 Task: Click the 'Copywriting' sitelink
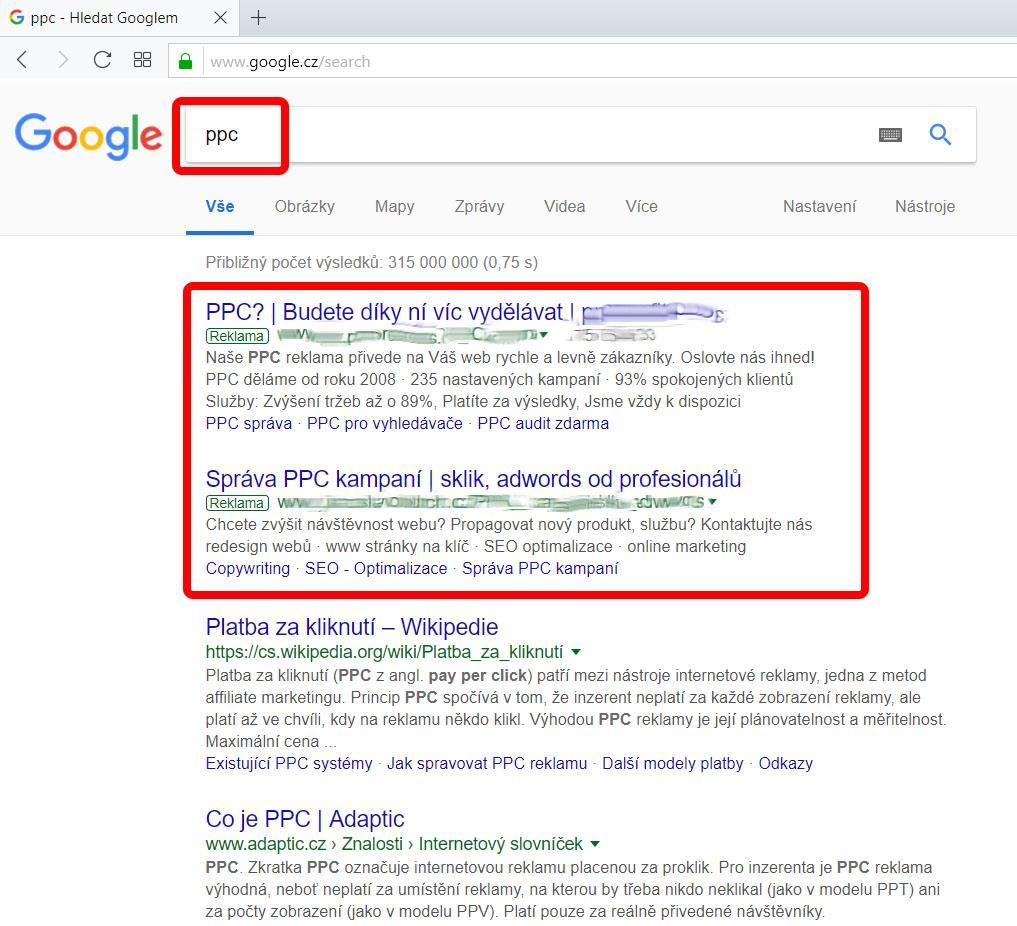pyautogui.click(x=248, y=569)
